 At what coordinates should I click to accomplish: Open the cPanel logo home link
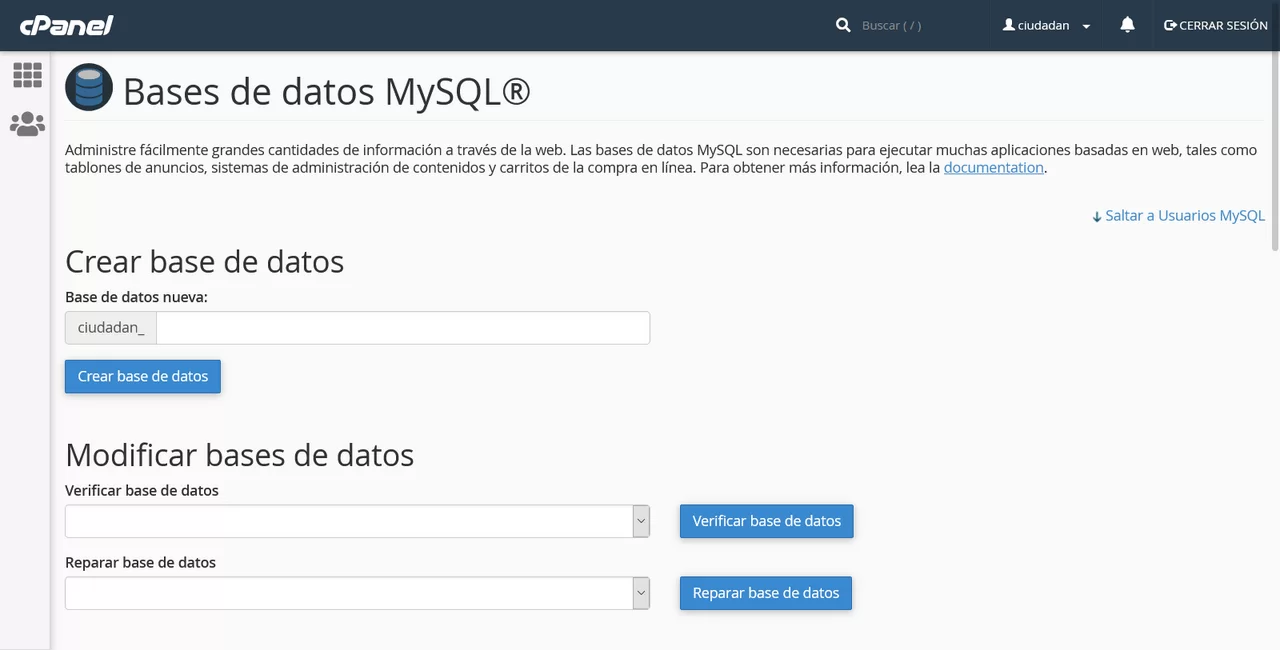(x=66, y=25)
